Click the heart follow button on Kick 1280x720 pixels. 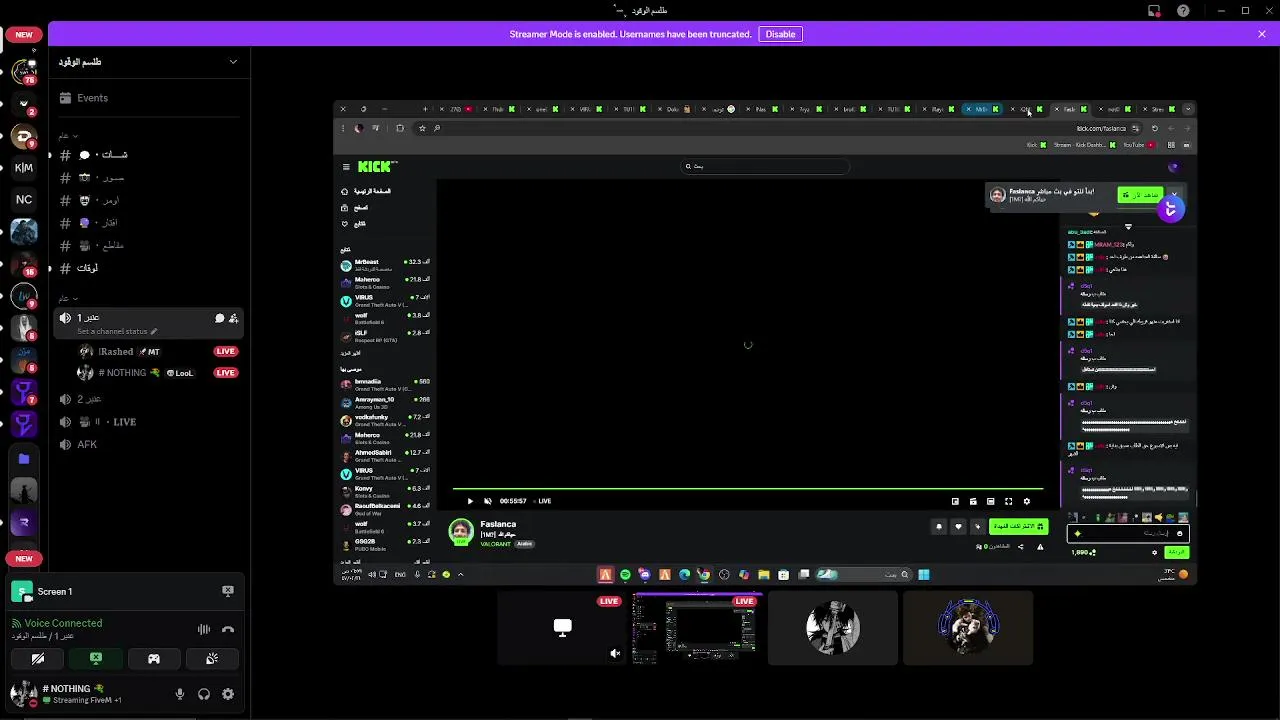coord(958,526)
